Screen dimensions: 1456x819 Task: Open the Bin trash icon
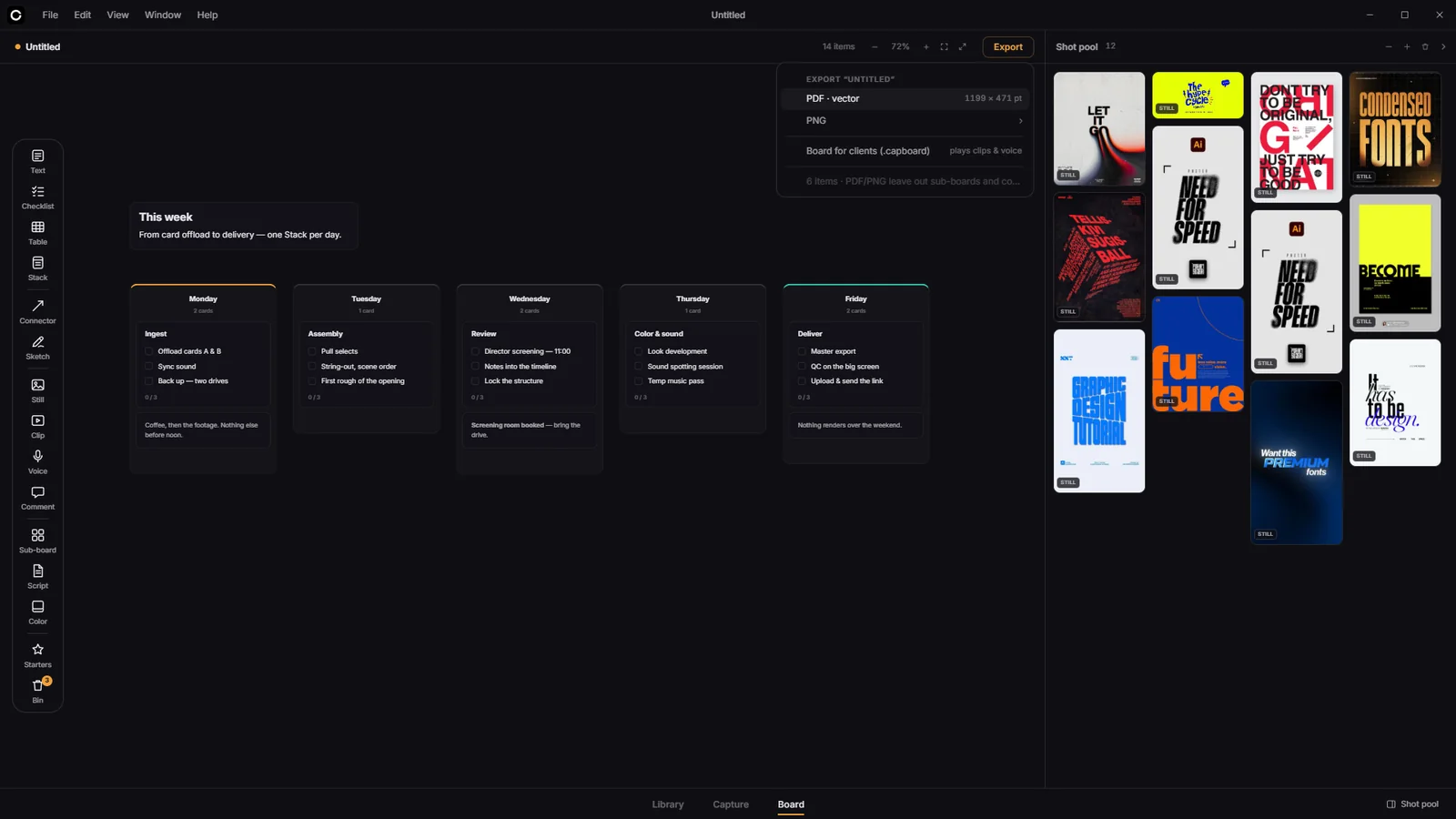pos(37,692)
